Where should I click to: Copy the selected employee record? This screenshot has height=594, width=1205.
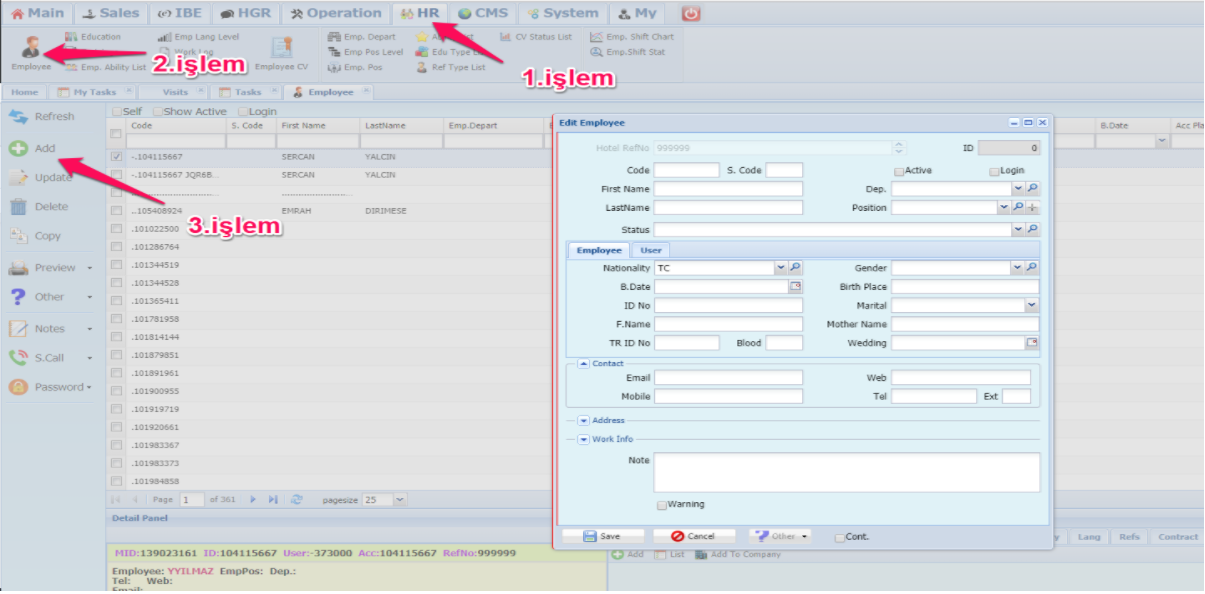click(35, 236)
